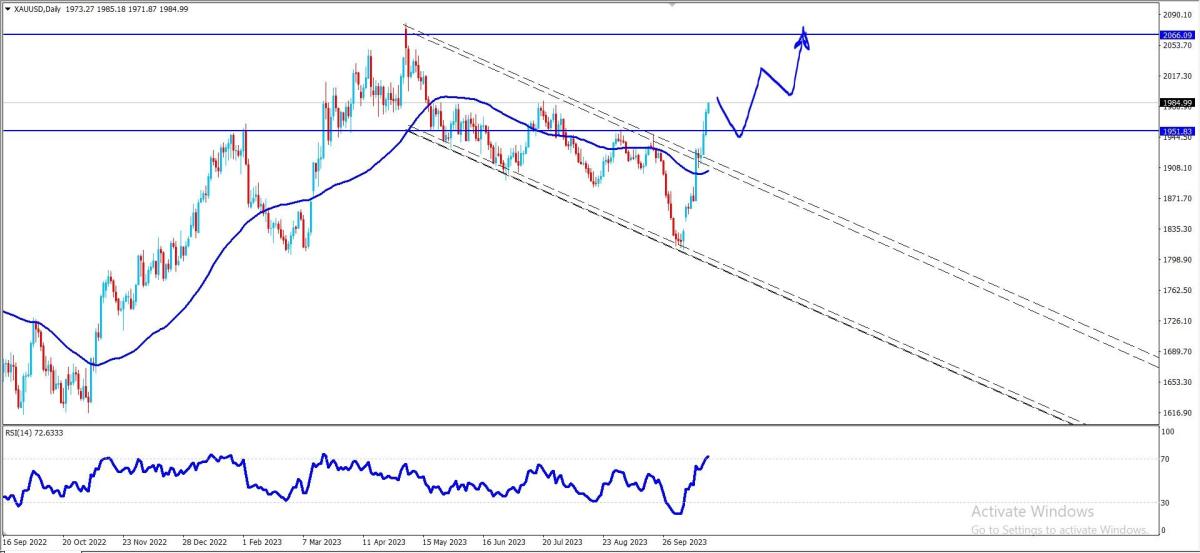Select the blue hand-drawn arrowhead near 2066
The height and width of the screenshot is (553, 1200).
click(802, 37)
